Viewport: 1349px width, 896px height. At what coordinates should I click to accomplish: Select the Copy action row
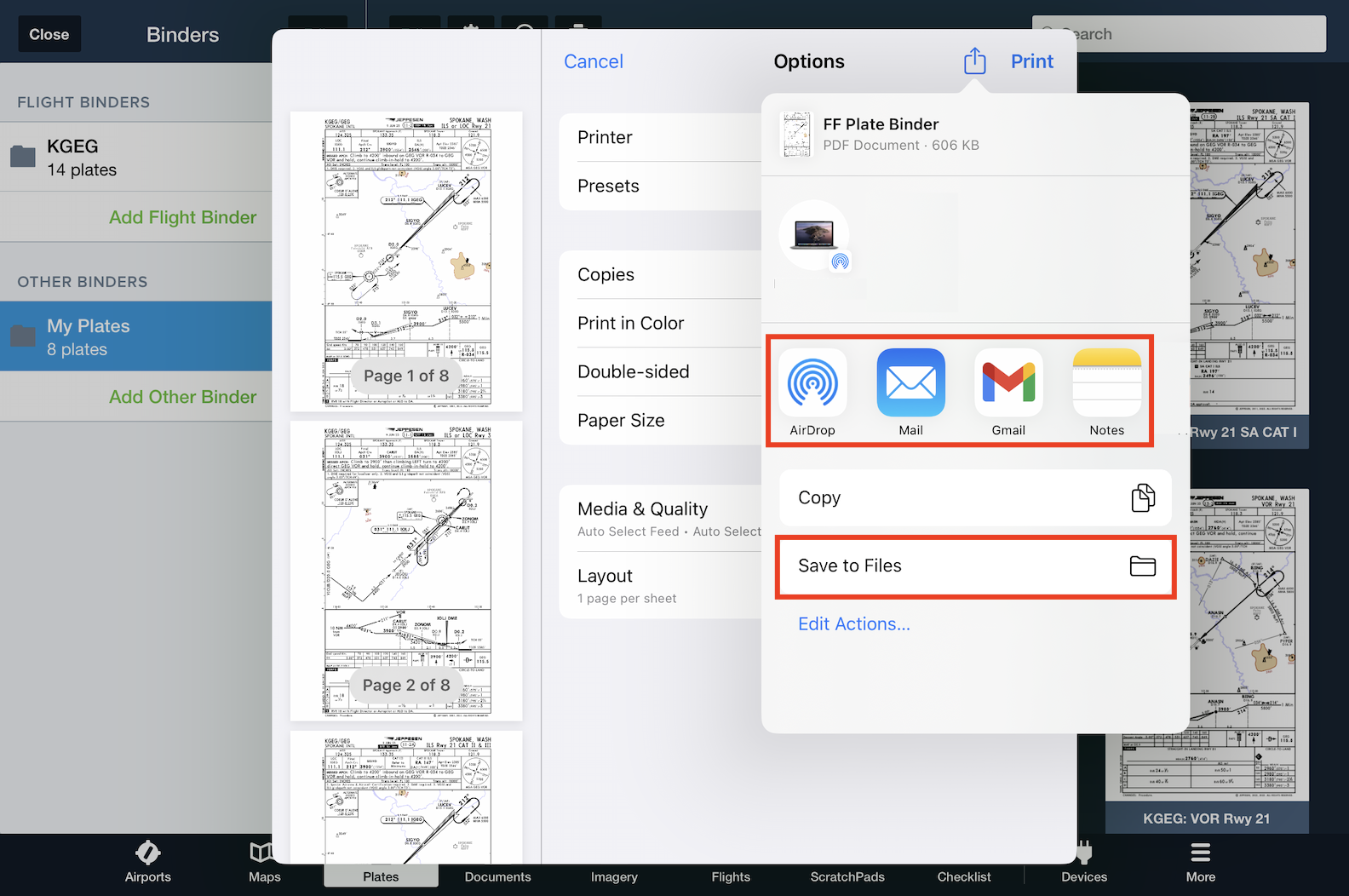(x=976, y=497)
